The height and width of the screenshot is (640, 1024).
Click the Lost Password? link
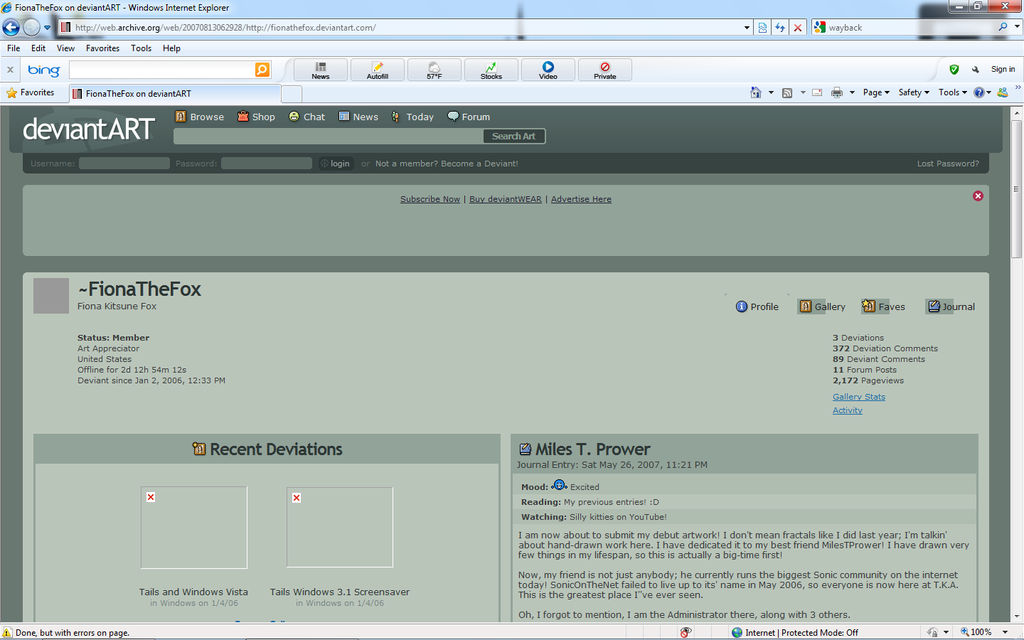(x=948, y=163)
